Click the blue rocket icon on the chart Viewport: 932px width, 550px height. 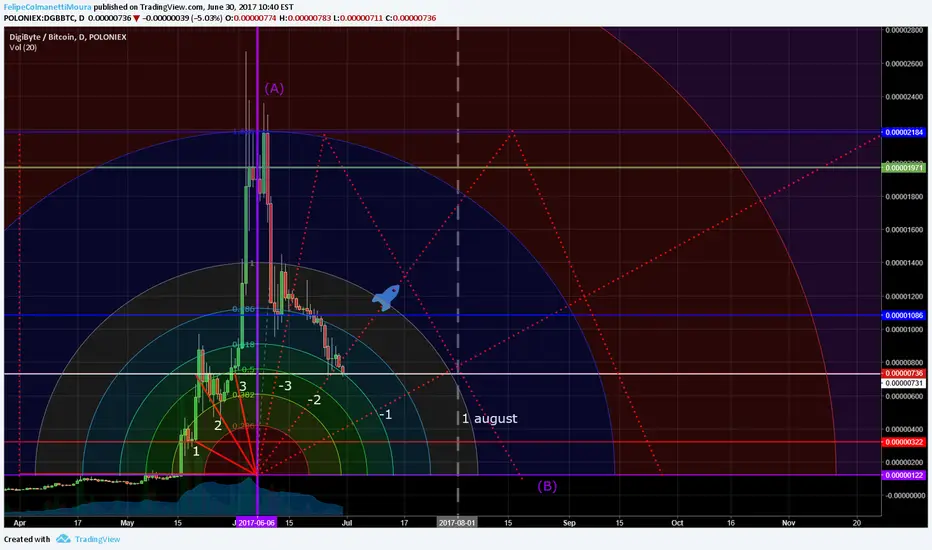(x=386, y=297)
